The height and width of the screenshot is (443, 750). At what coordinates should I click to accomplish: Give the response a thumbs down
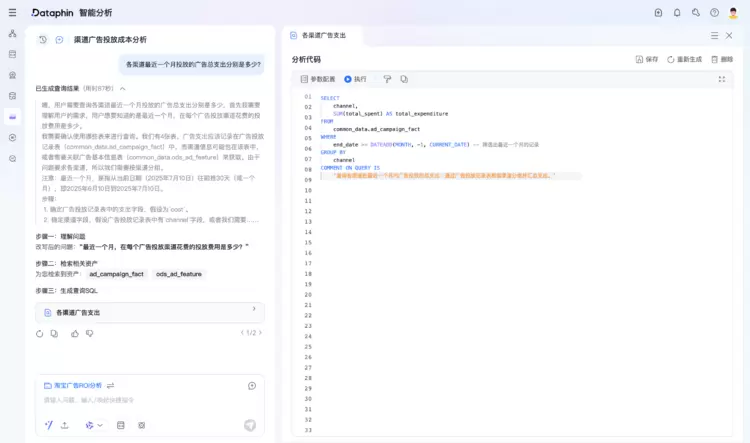pyautogui.click(x=89, y=333)
